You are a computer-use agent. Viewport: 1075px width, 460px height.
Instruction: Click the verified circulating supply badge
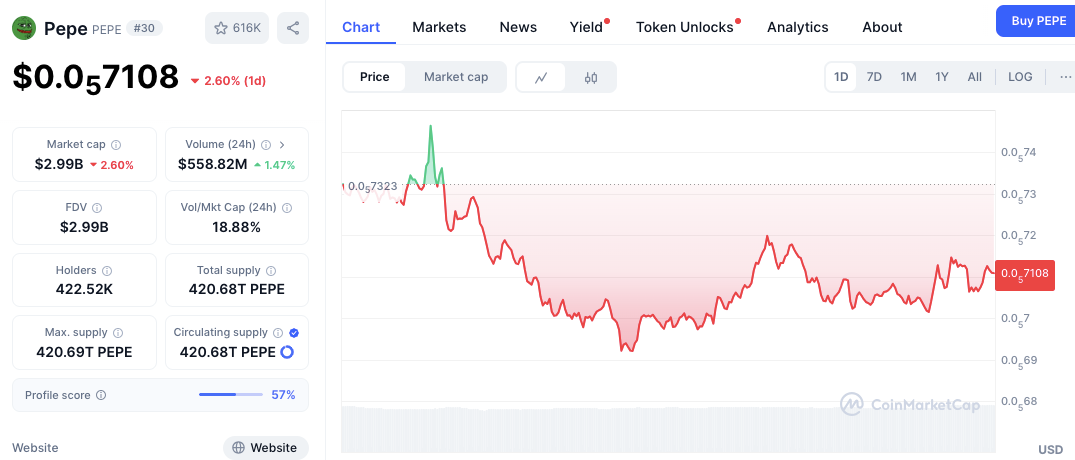(294, 333)
